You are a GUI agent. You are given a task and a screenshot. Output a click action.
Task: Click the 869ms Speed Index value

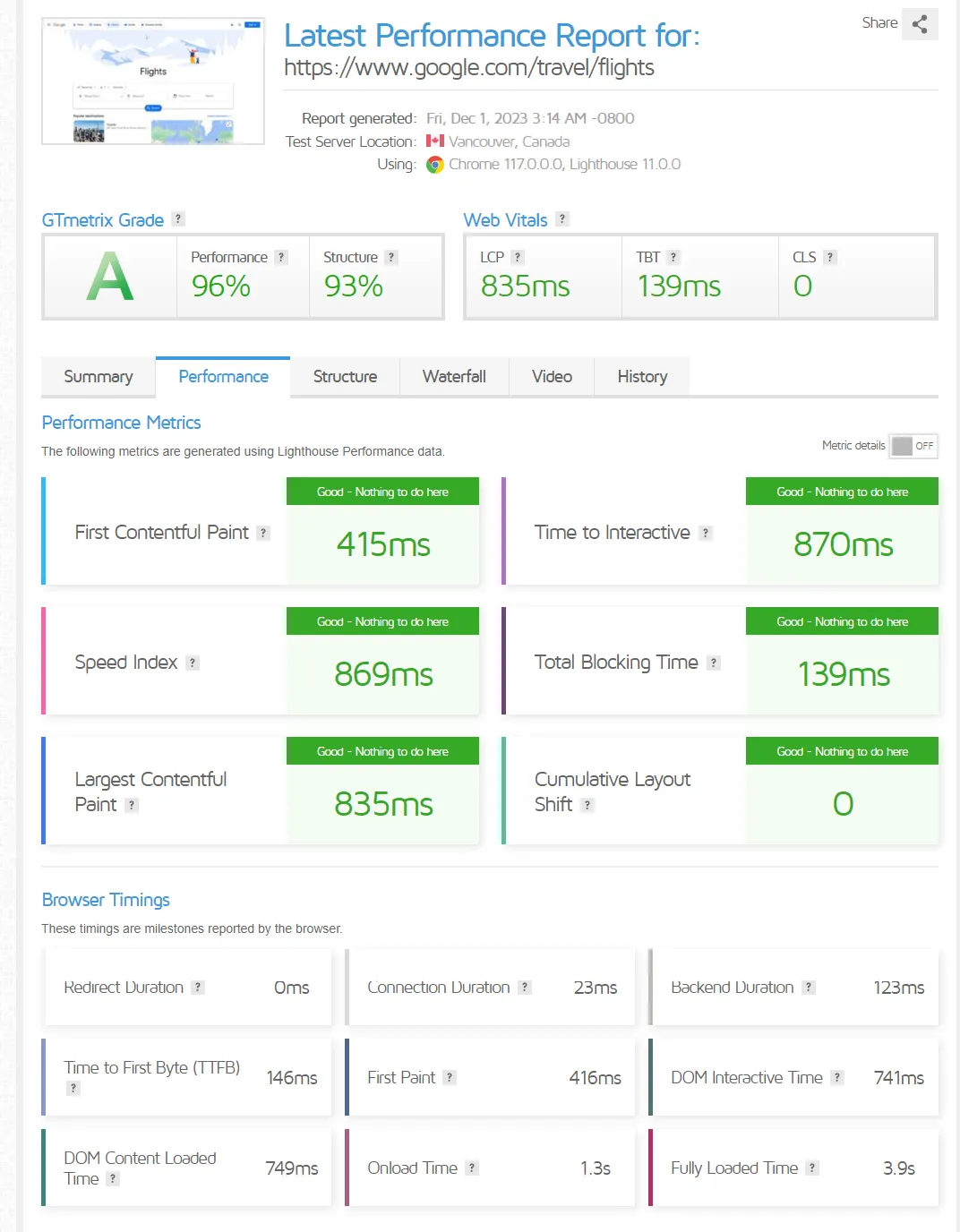(x=383, y=674)
